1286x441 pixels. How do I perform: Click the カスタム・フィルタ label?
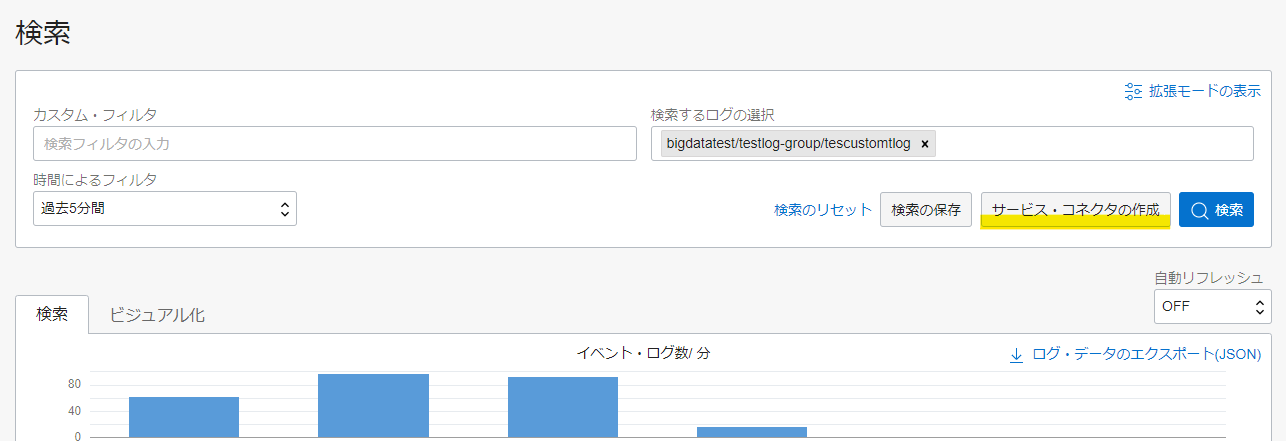click(x=95, y=116)
